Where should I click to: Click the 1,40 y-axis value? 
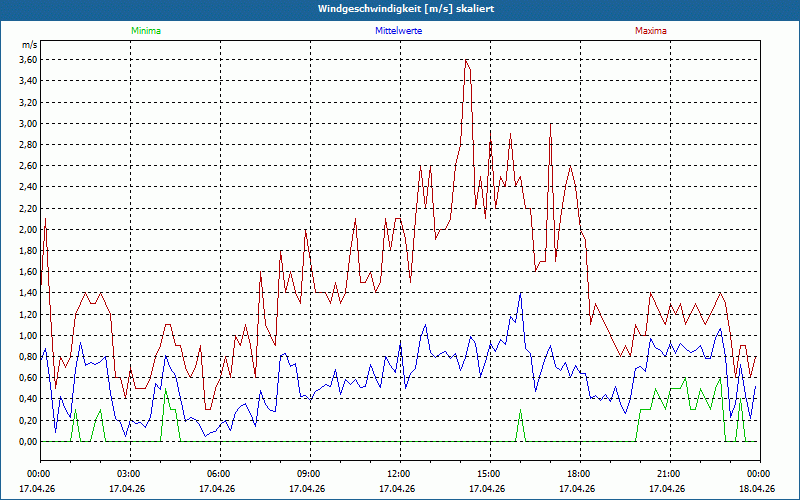pos(28,293)
